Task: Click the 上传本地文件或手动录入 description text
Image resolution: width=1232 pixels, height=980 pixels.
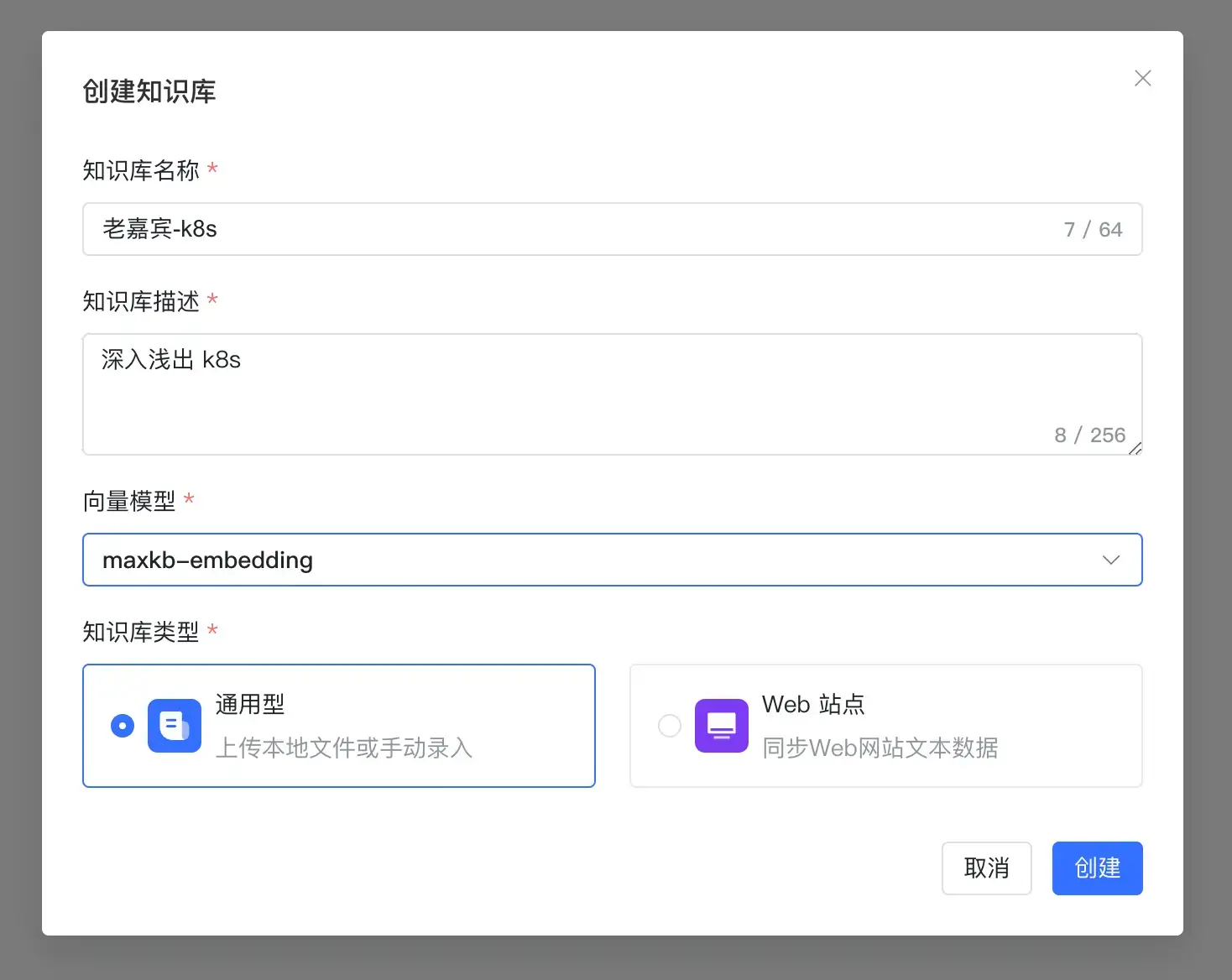Action: (344, 748)
